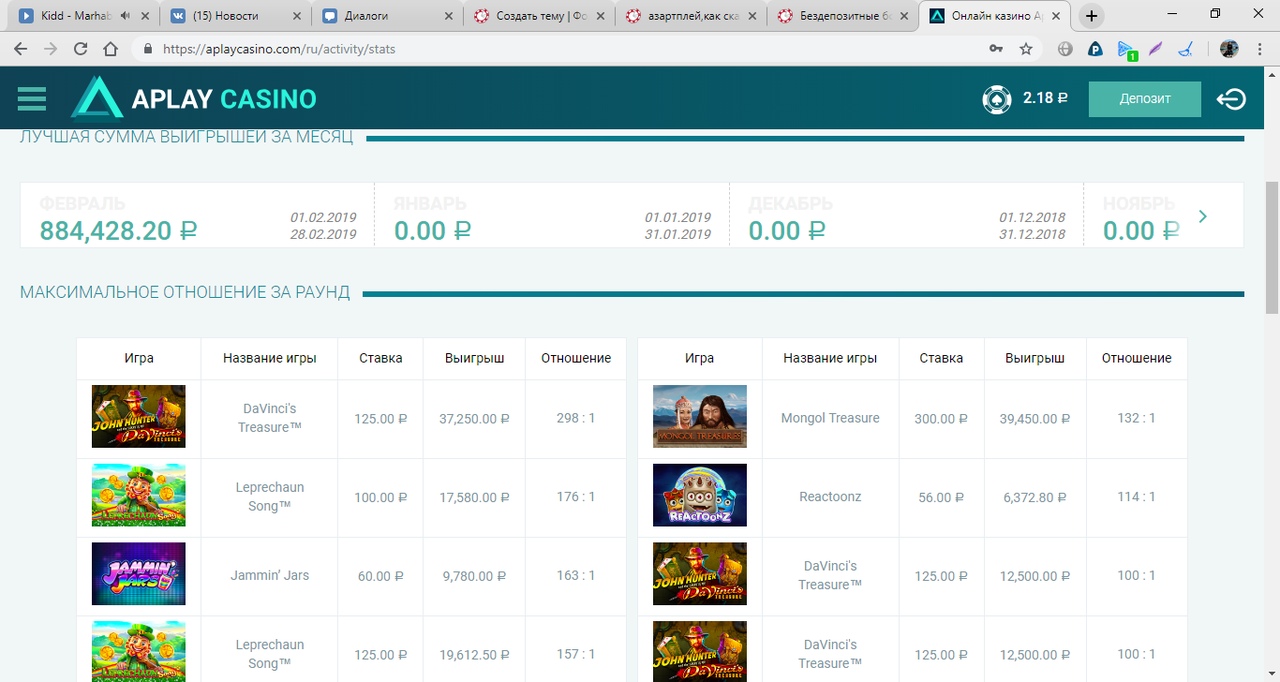
Task: Click the 300.00 ₽ bet cell
Action: tap(941, 418)
